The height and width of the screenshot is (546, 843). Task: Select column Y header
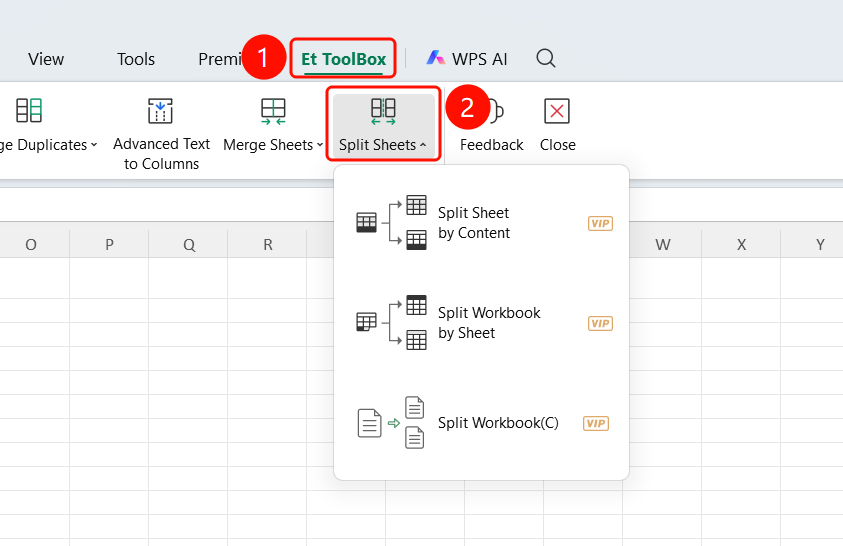point(820,245)
